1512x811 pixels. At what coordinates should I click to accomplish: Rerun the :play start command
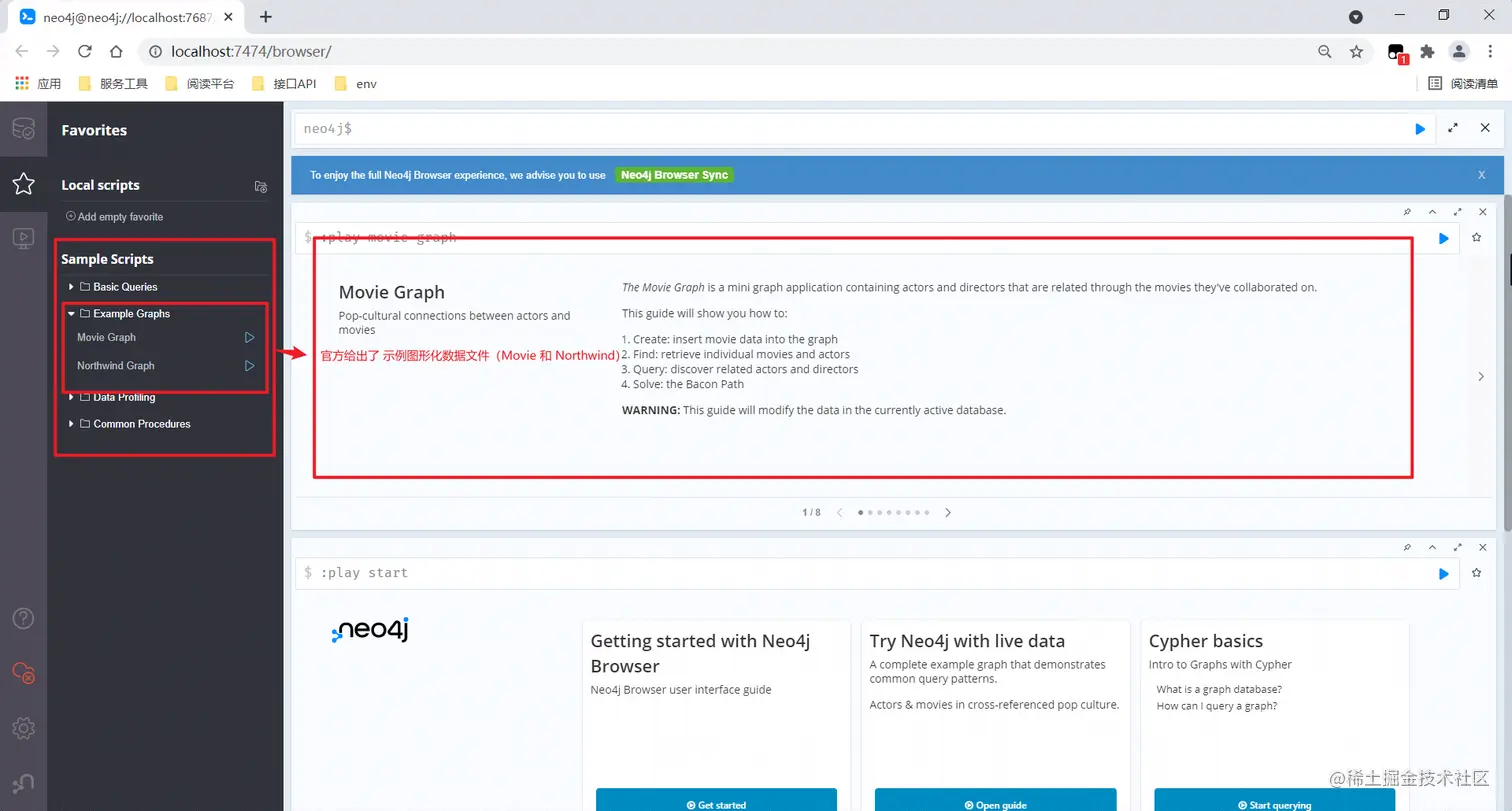1443,574
